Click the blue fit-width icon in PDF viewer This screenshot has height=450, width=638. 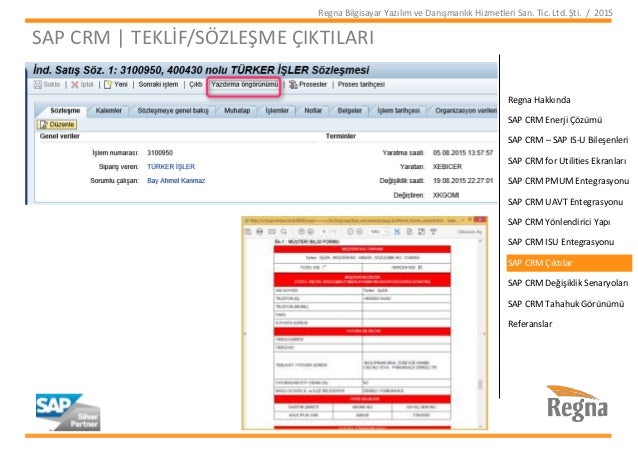coord(397,232)
